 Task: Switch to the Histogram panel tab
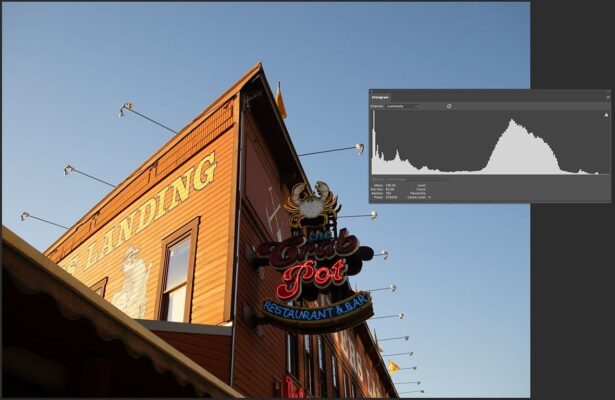click(380, 97)
